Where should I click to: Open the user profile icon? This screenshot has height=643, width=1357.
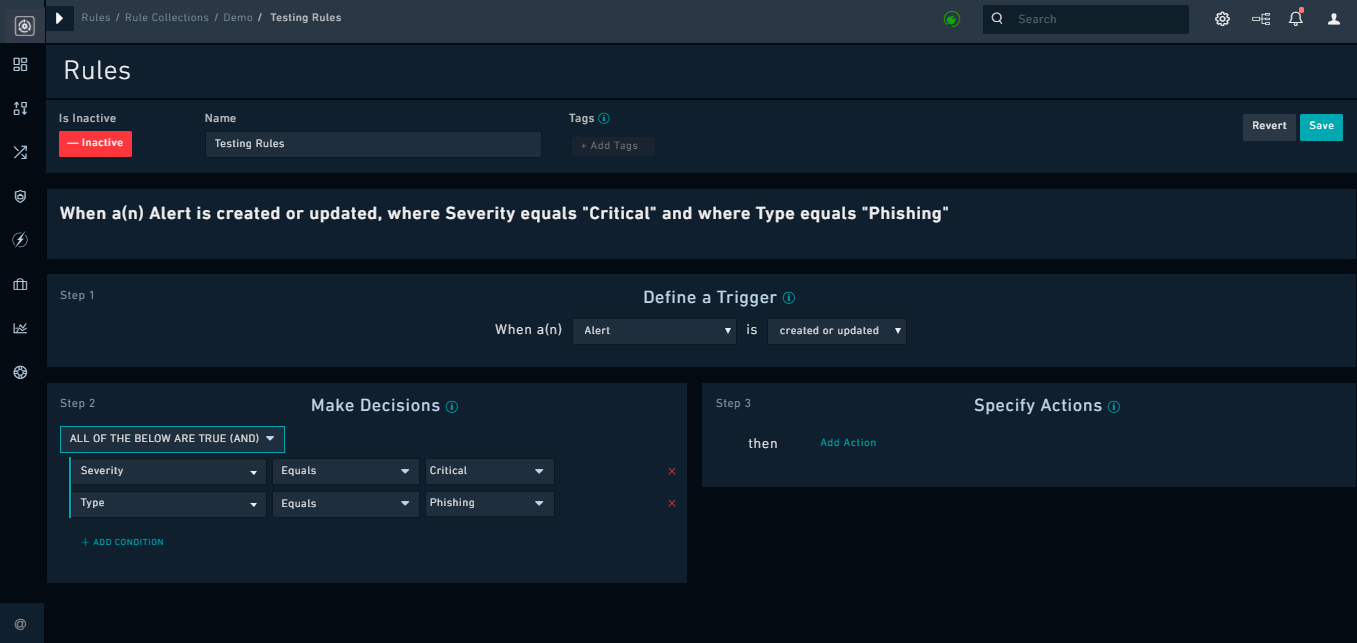(x=1333, y=18)
